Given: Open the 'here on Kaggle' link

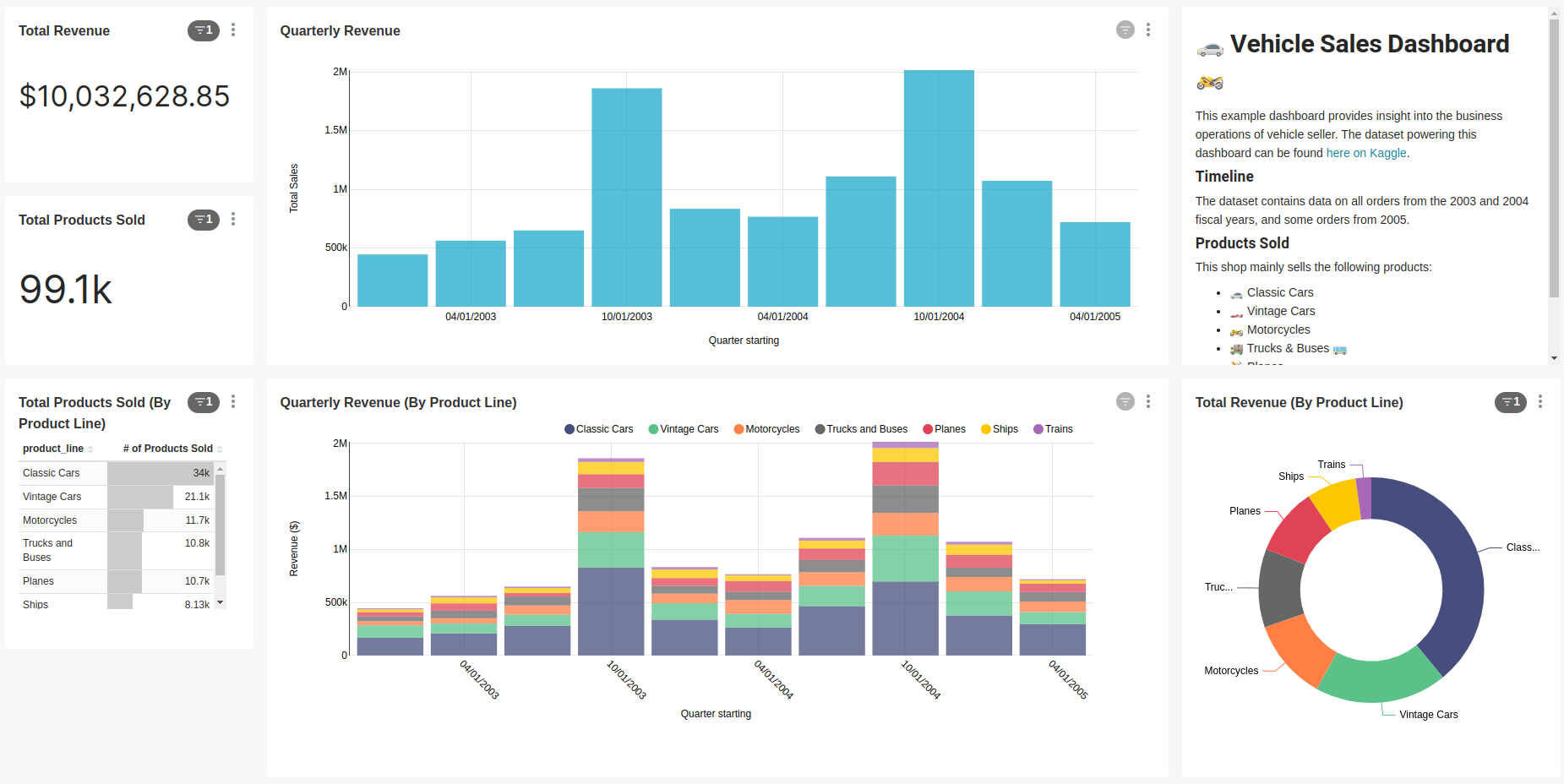Looking at the screenshot, I should pyautogui.click(x=1366, y=153).
